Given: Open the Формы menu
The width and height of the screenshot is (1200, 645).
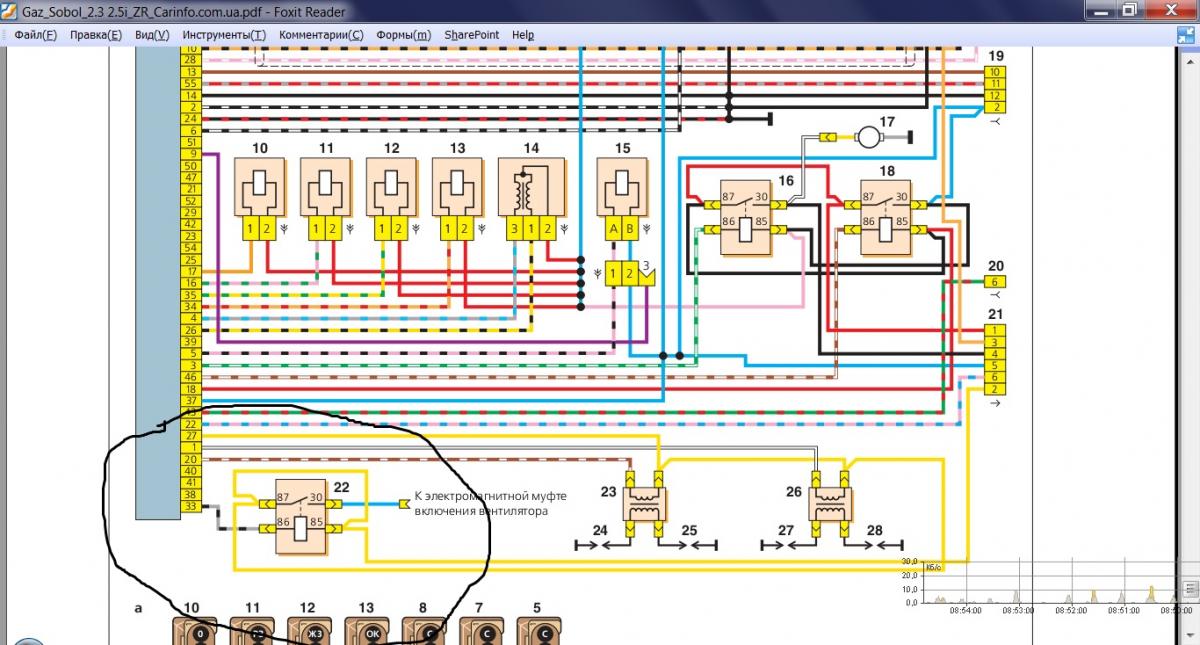Looking at the screenshot, I should click(x=403, y=34).
